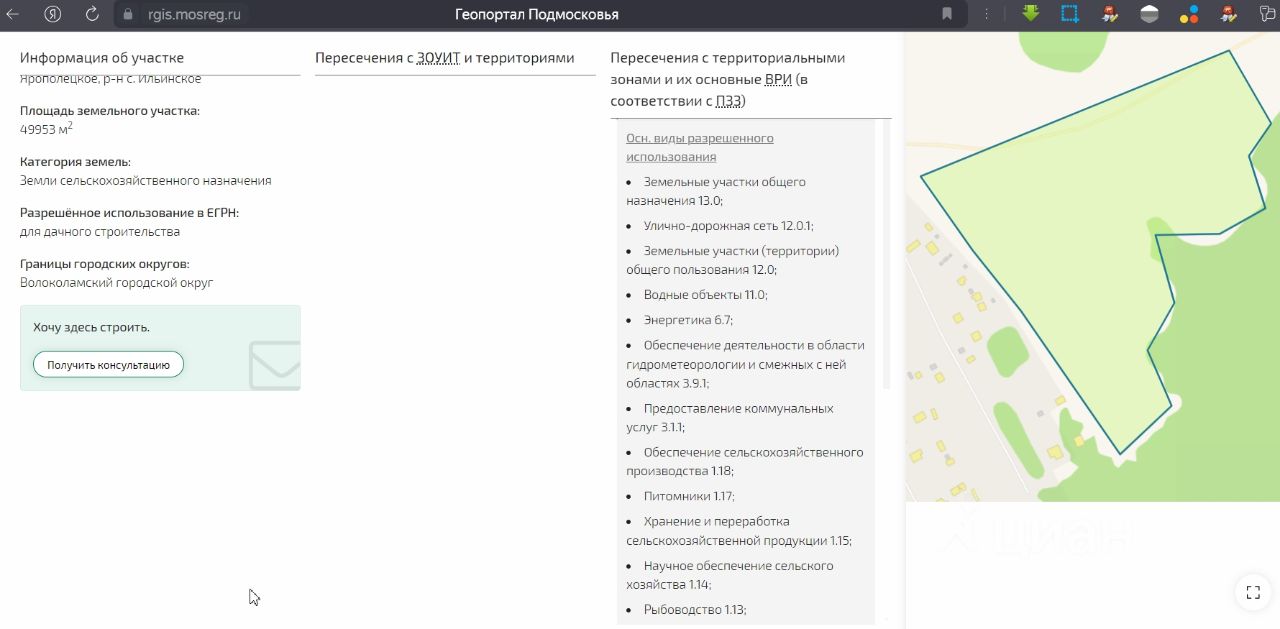Click the area value 49953 м²

click(x=46, y=129)
